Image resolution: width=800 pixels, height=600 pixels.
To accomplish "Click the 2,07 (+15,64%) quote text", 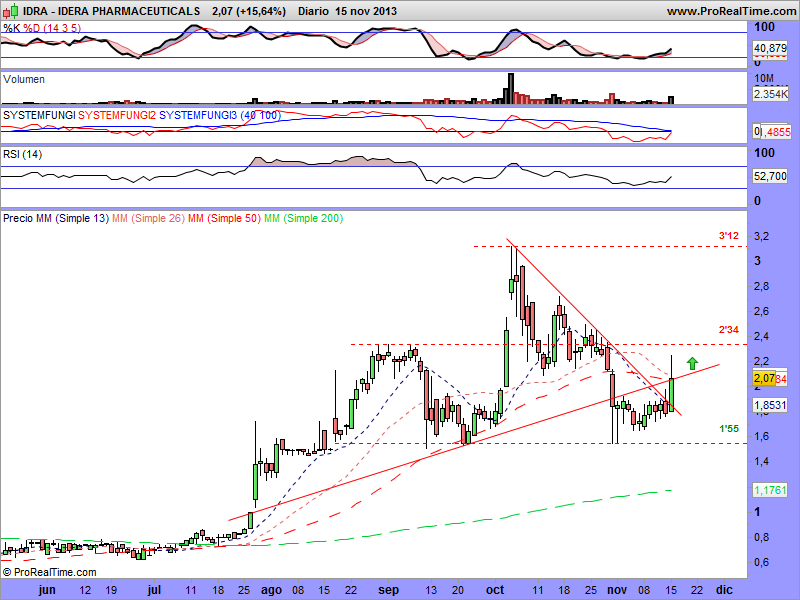I will point(248,11).
